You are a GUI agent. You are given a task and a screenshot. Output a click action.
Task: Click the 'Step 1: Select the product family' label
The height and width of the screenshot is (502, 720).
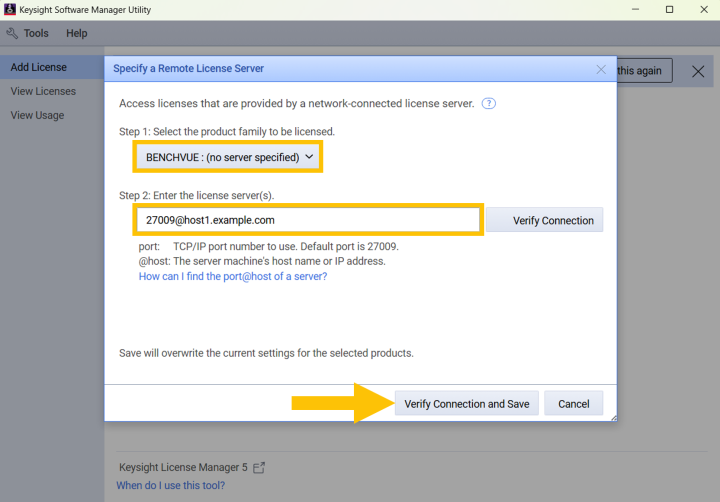227,131
